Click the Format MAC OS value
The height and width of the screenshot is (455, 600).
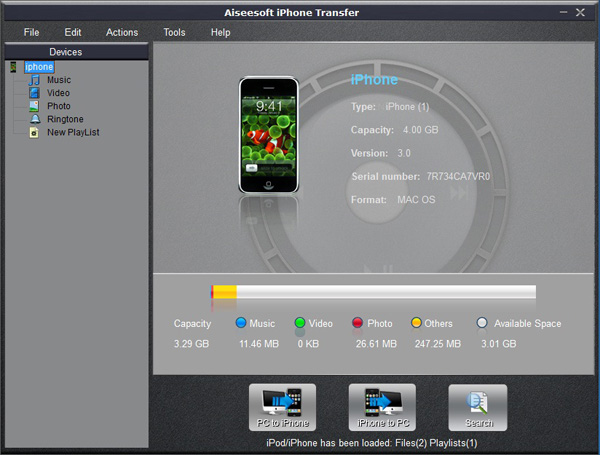click(416, 200)
